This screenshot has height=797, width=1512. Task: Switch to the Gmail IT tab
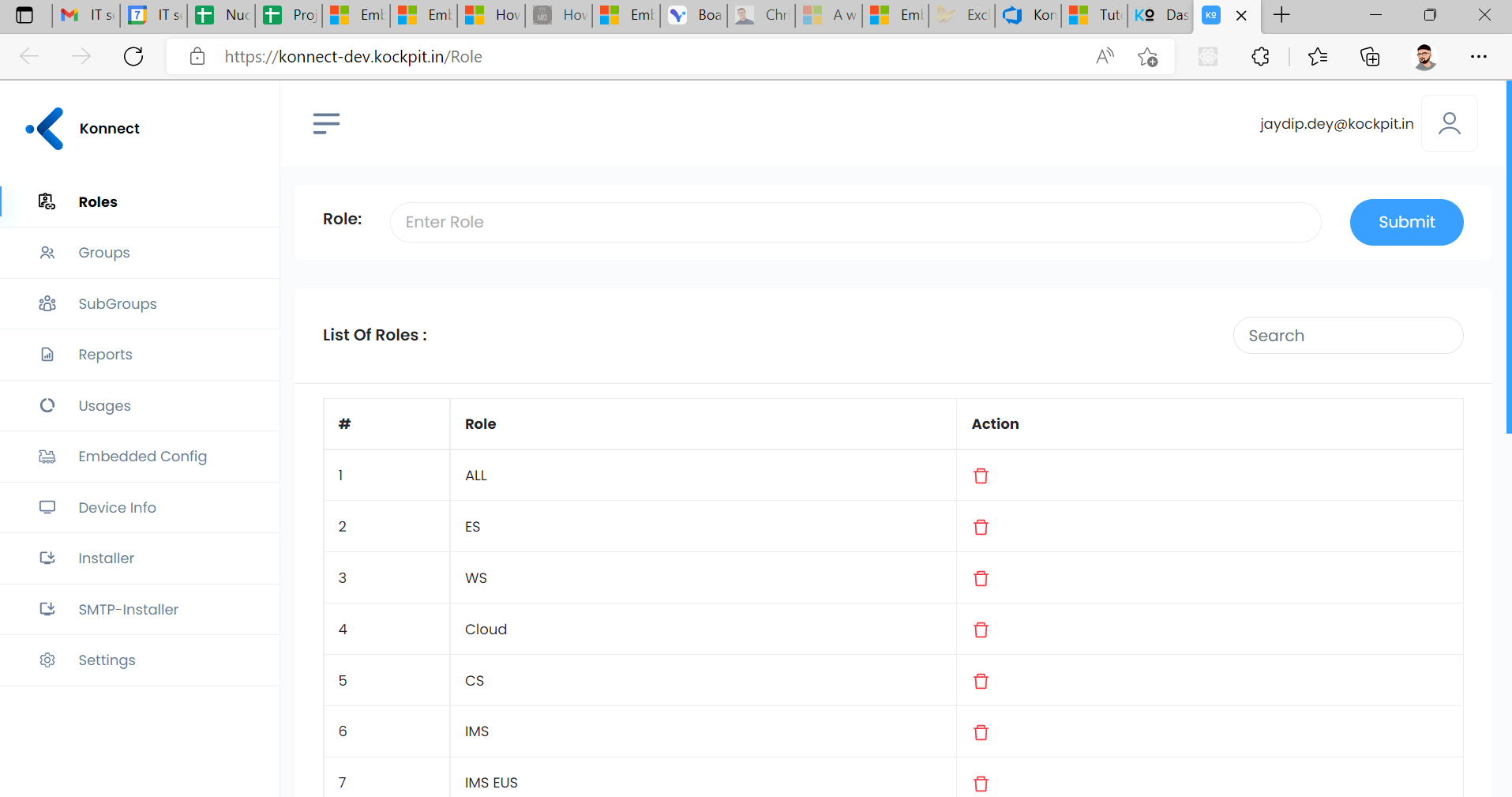point(87,15)
